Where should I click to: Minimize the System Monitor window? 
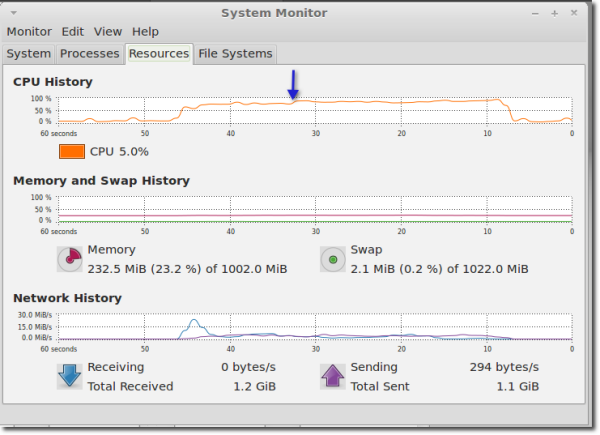pos(535,14)
